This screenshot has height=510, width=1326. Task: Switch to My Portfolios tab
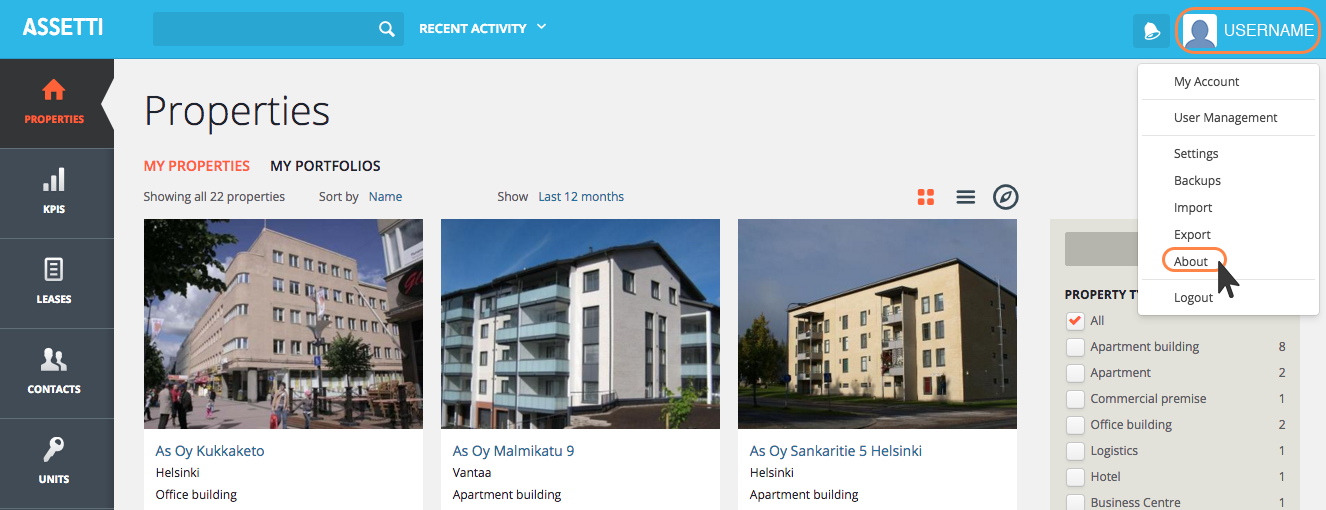(x=325, y=166)
